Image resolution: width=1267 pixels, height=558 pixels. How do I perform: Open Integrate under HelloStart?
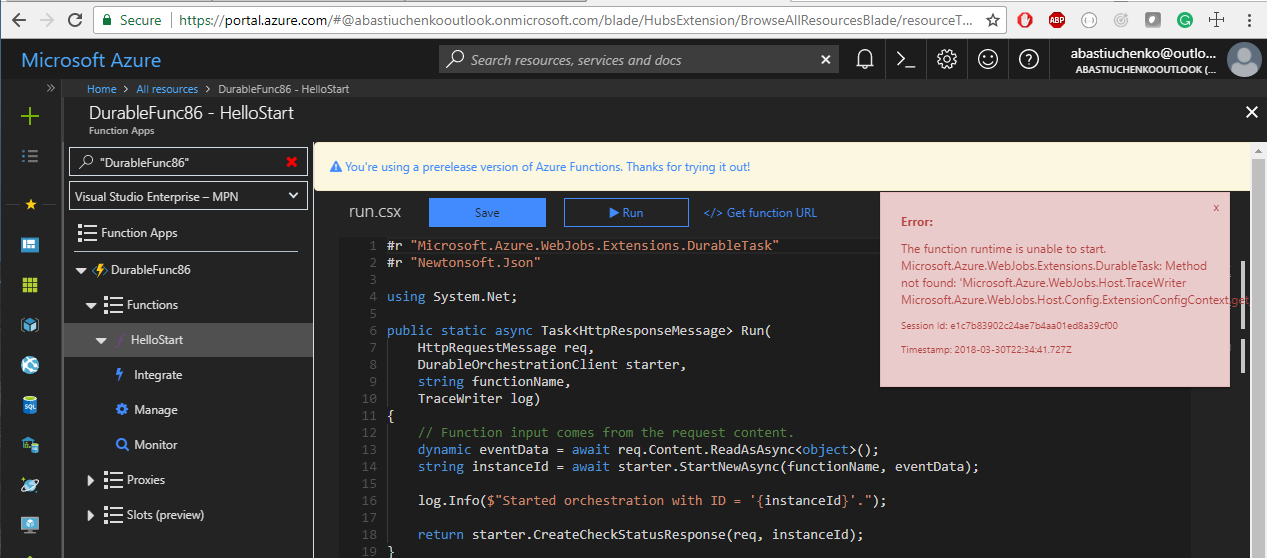pyautogui.click(x=158, y=375)
